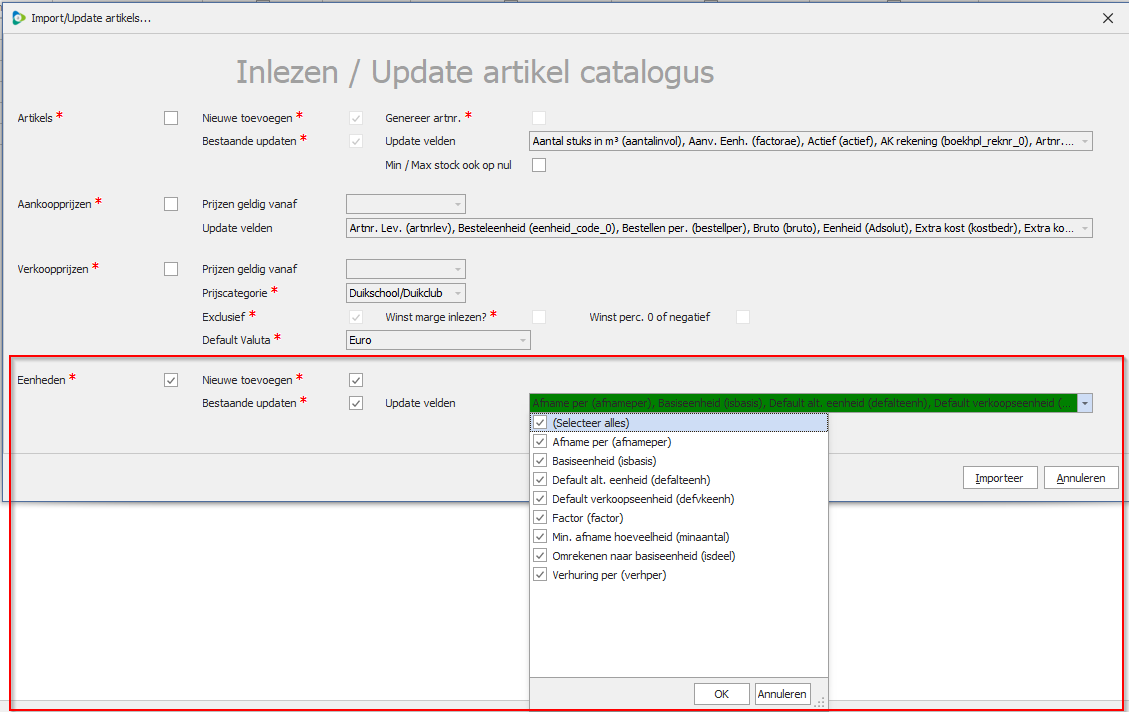Uncheck Basiseenheid (isbasis)
This screenshot has width=1129, height=712.
540,461
